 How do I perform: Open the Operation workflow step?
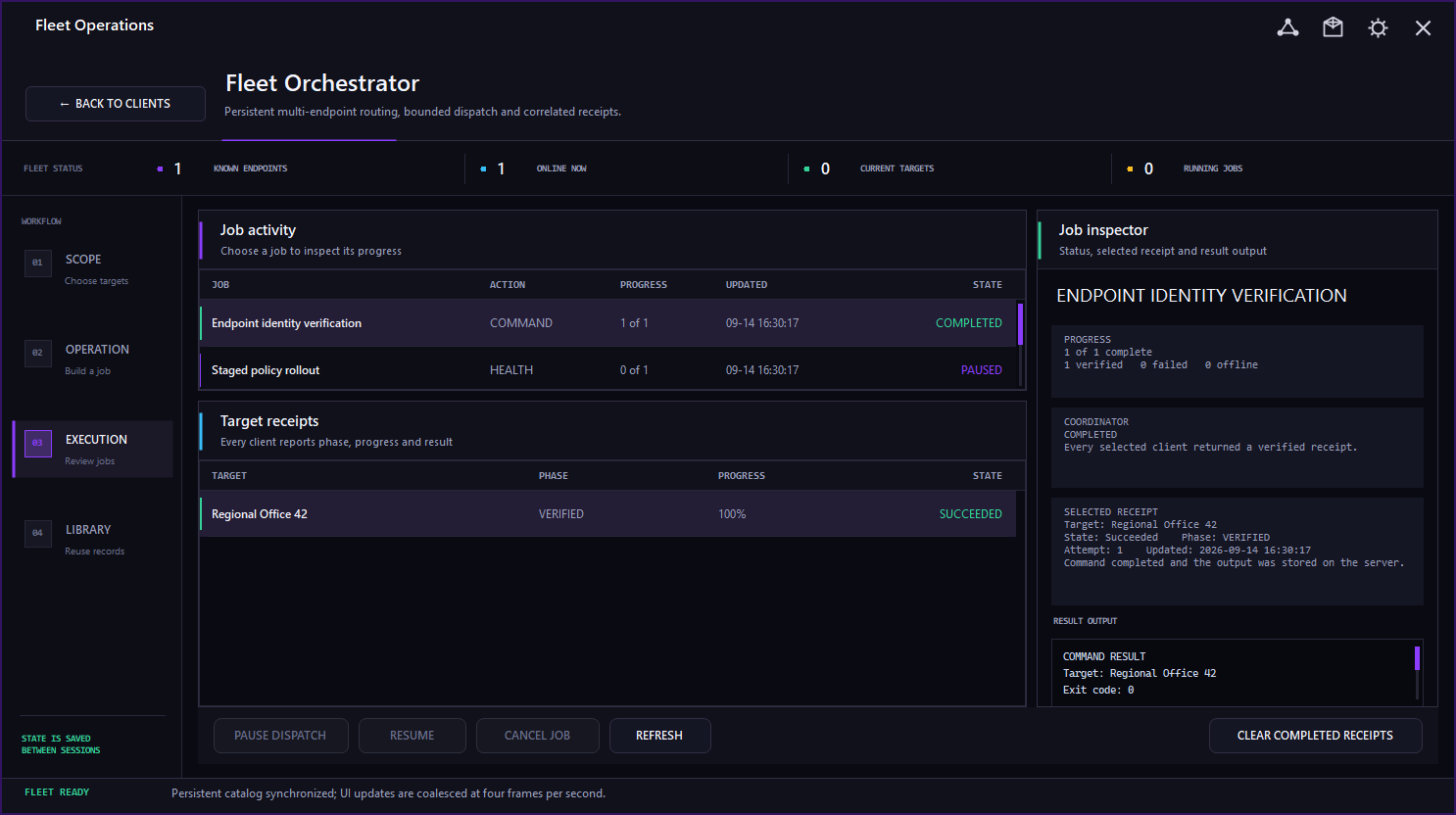click(93, 359)
